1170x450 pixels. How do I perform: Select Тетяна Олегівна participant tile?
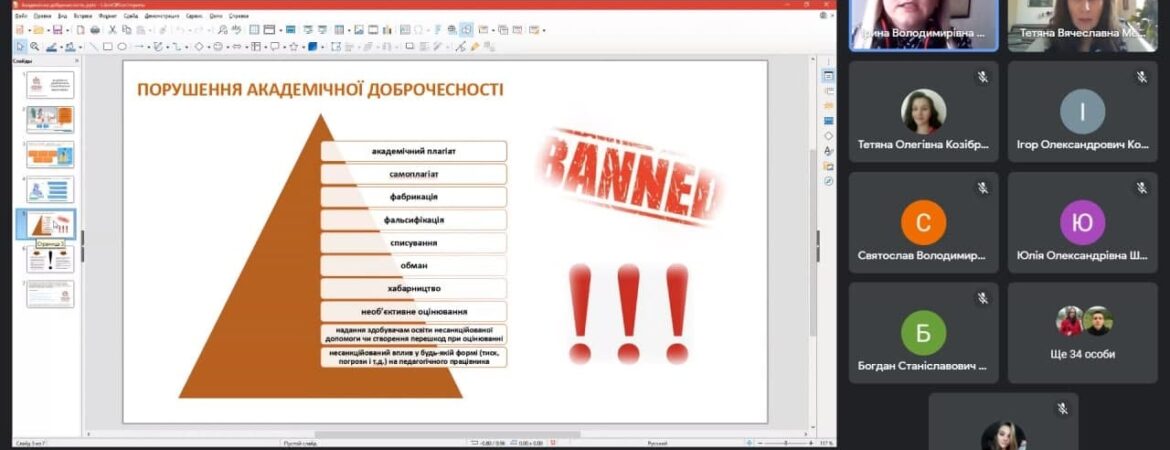923,112
